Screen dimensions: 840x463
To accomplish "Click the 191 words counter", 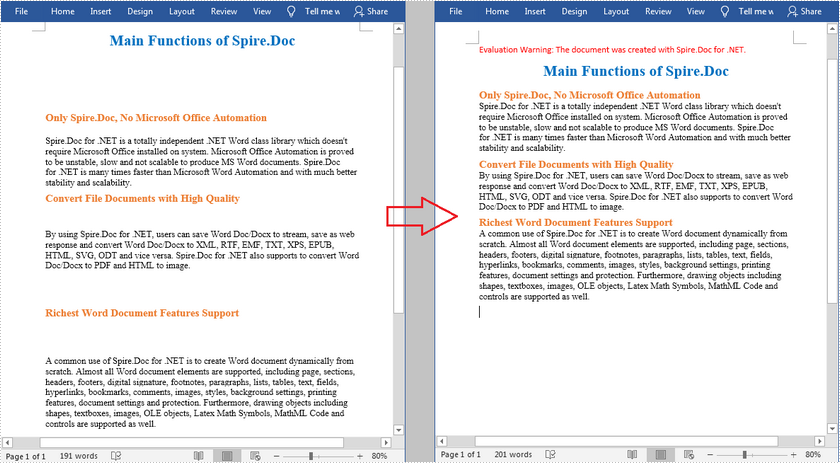I will [x=78, y=455].
